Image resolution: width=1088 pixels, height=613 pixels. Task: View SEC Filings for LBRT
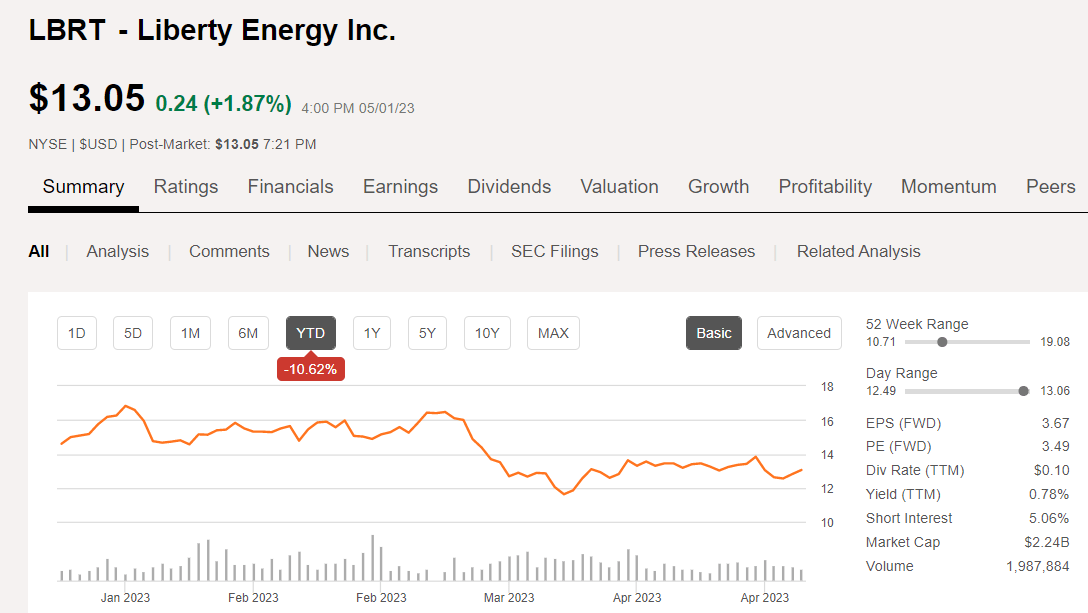pyautogui.click(x=555, y=251)
